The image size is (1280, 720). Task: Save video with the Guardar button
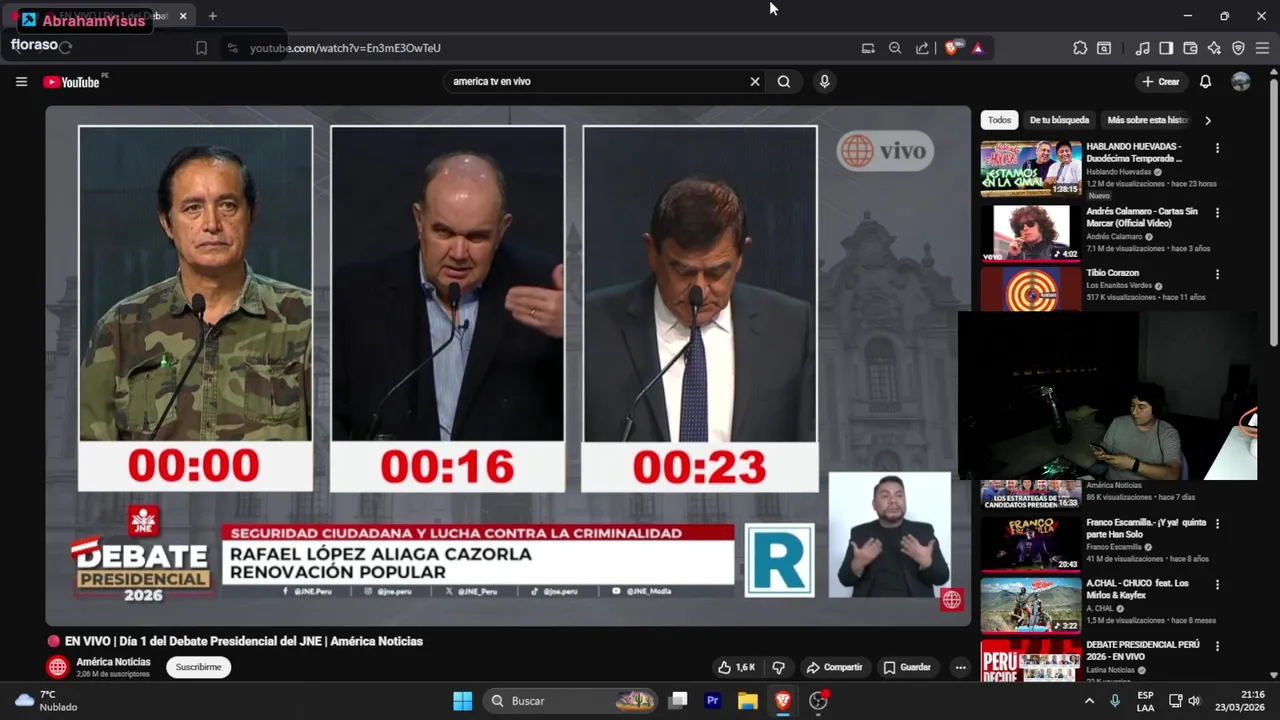click(907, 667)
